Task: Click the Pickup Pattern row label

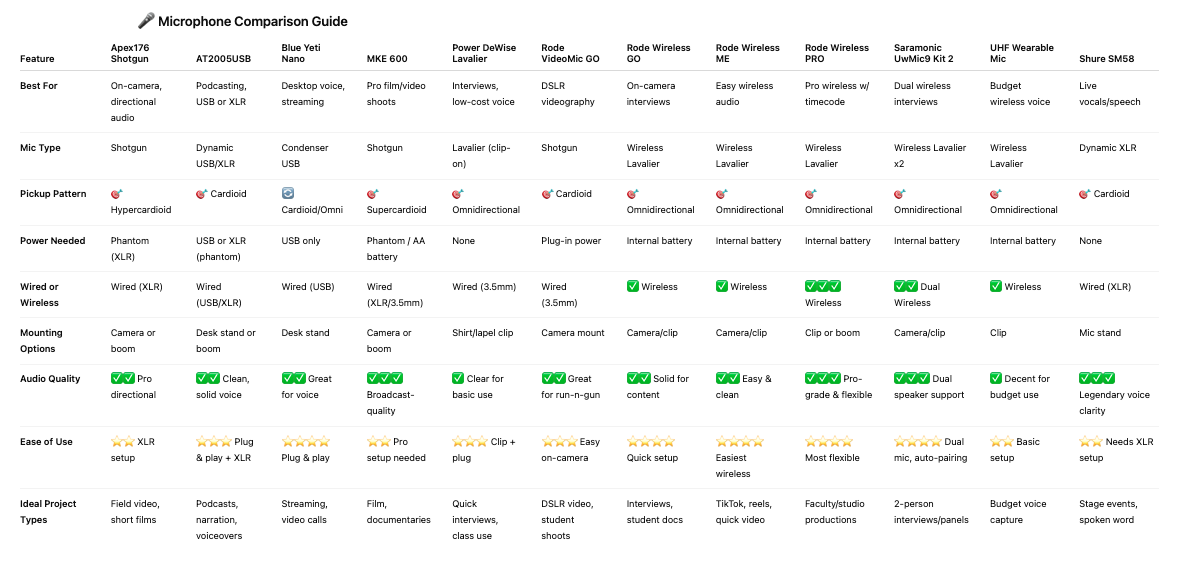Action: 52,194
